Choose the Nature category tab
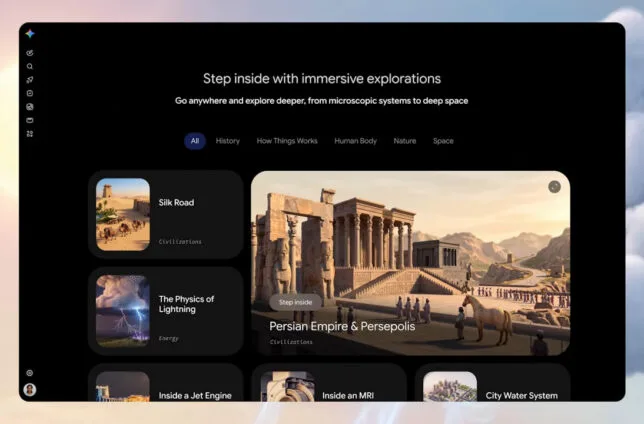The image size is (644, 424). coord(405,141)
